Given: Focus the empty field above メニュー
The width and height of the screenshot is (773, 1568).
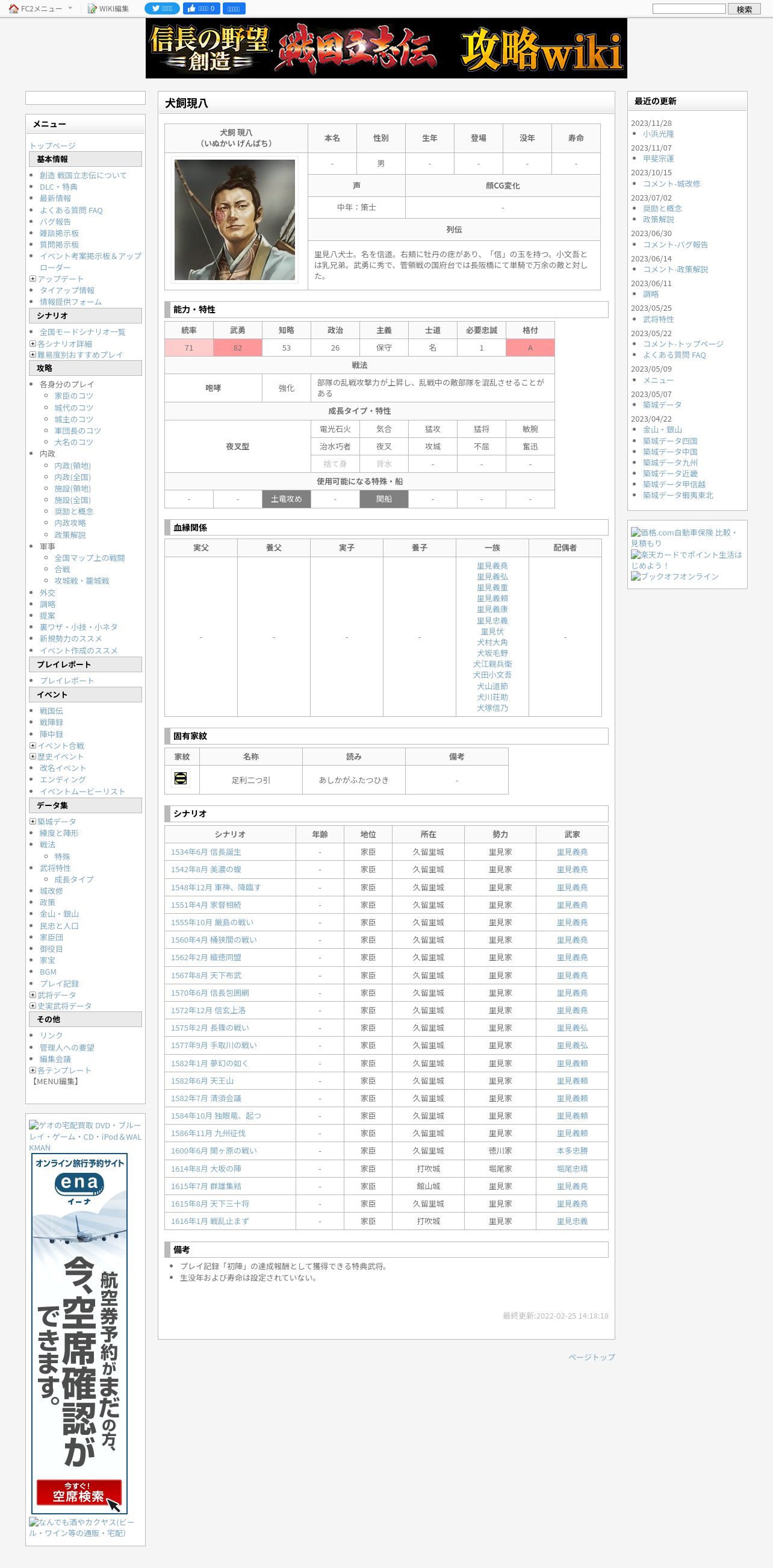Looking at the screenshot, I should tap(85, 98).
